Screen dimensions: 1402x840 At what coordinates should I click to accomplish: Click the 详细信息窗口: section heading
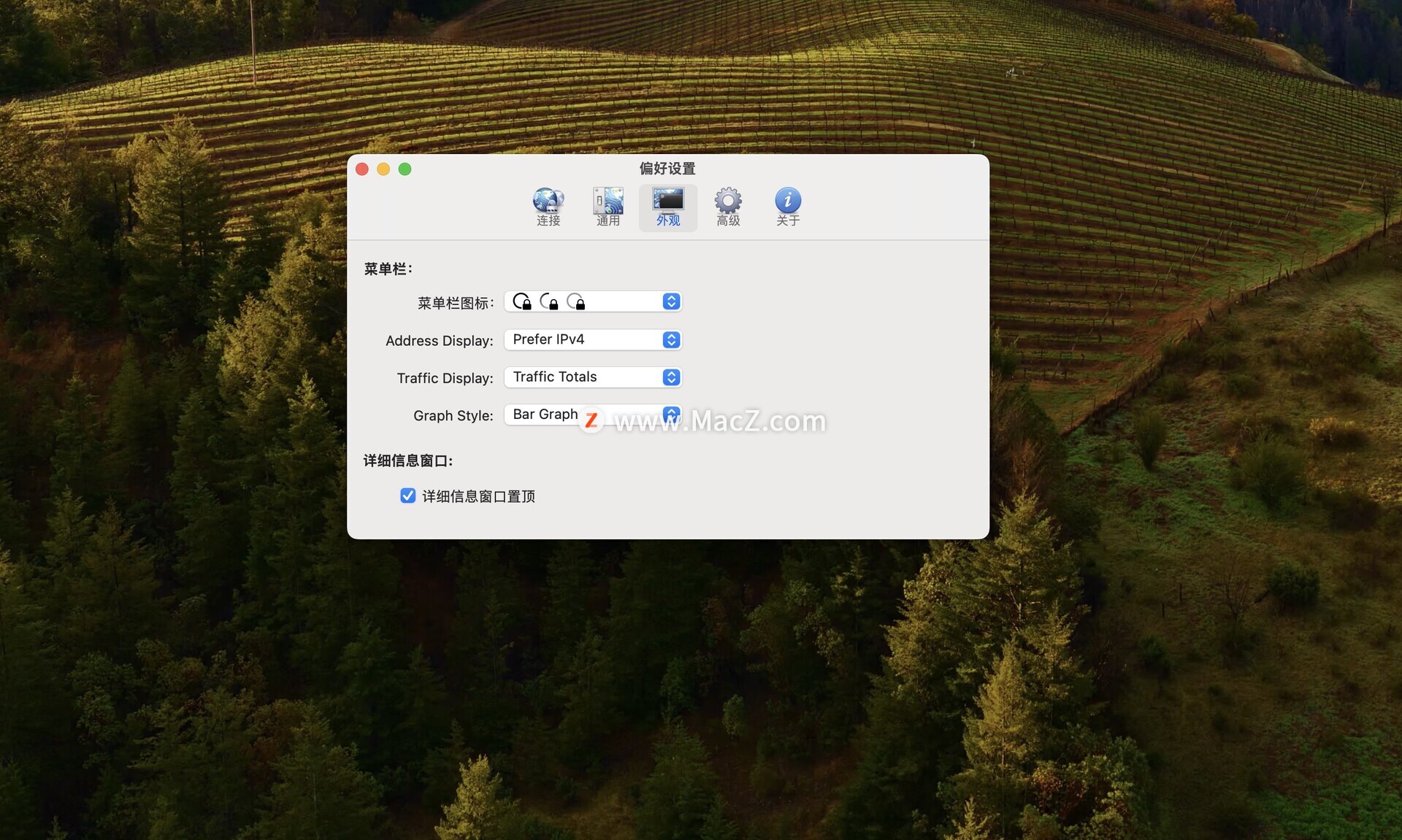408,461
